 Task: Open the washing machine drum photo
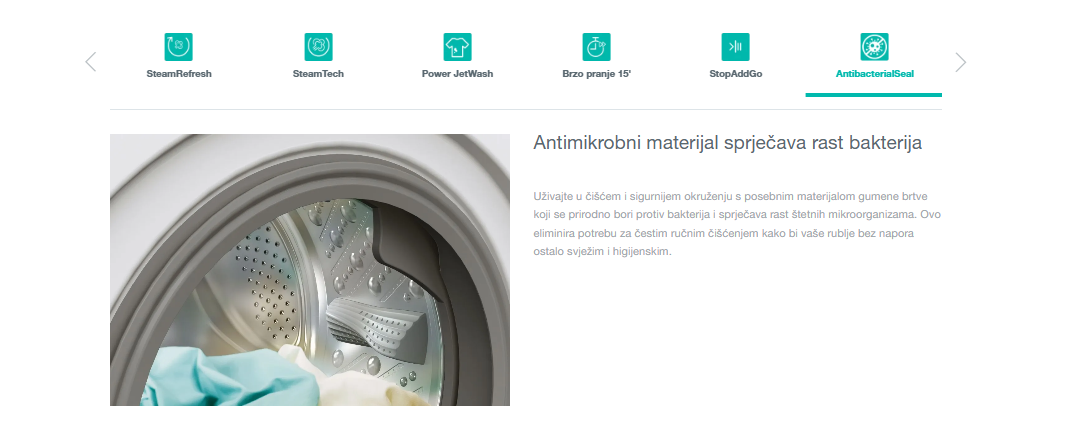pos(310,269)
